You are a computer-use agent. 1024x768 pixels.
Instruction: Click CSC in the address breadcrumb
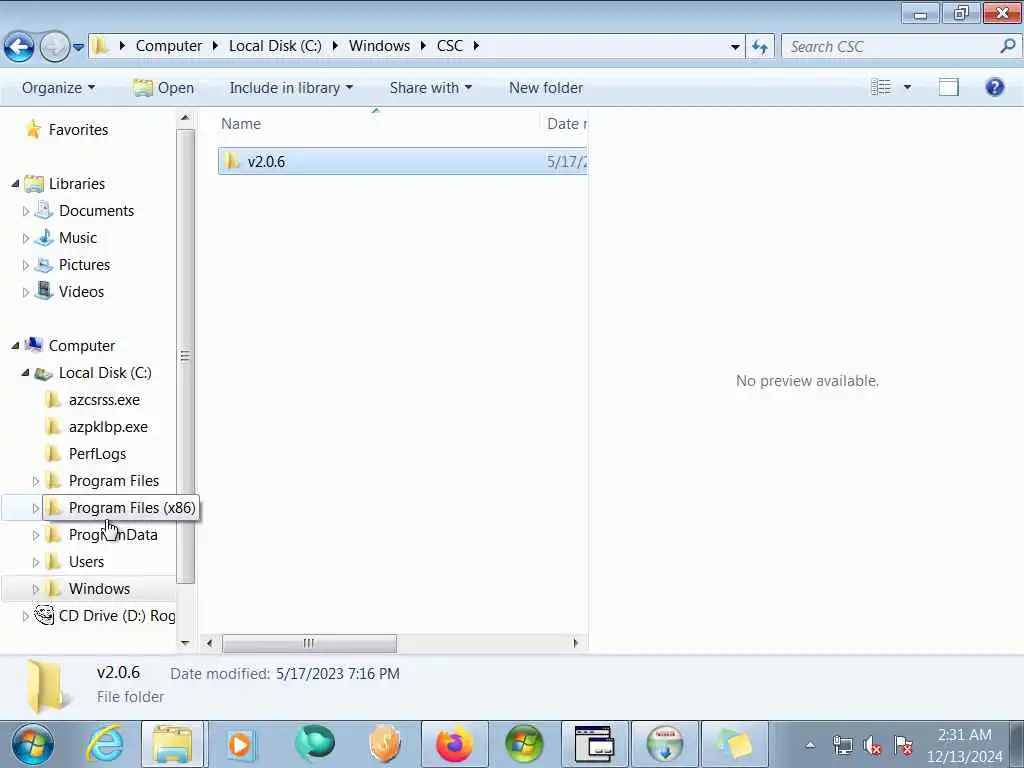pyautogui.click(x=450, y=46)
